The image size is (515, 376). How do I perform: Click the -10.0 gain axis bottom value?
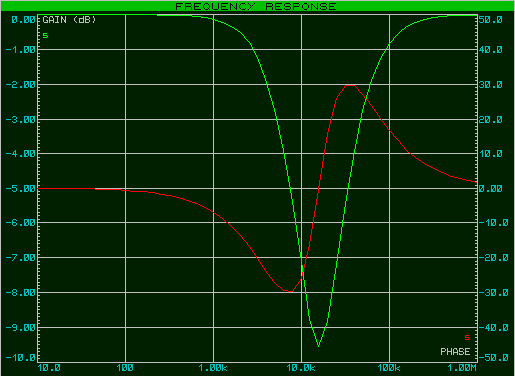21,358
